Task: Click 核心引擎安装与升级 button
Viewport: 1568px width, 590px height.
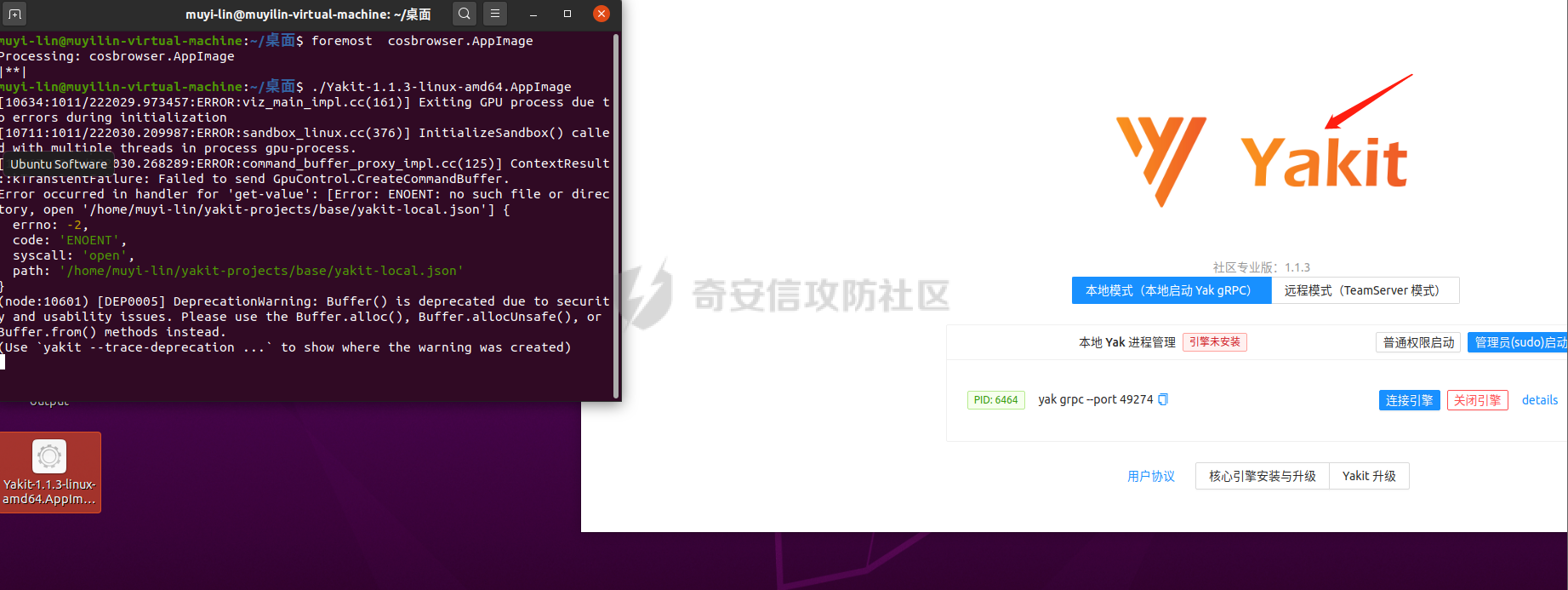Action: [x=1262, y=476]
